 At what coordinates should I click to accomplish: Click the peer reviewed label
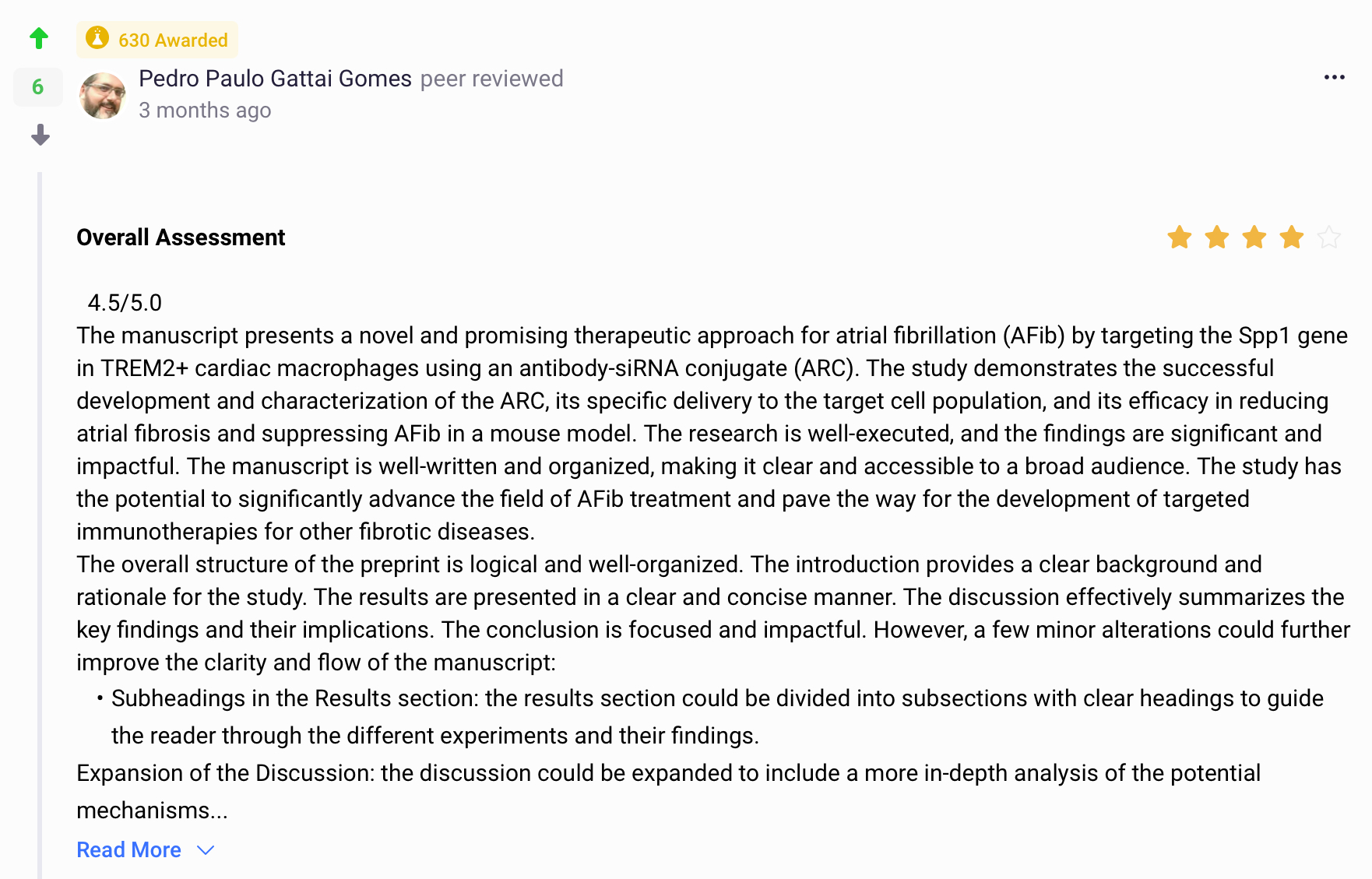(491, 79)
